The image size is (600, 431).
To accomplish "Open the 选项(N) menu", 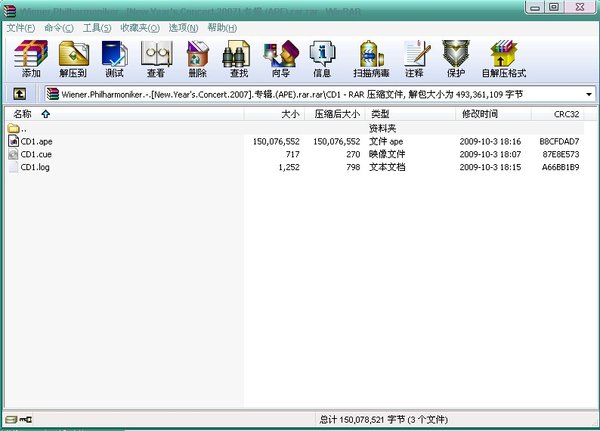I will (183, 28).
